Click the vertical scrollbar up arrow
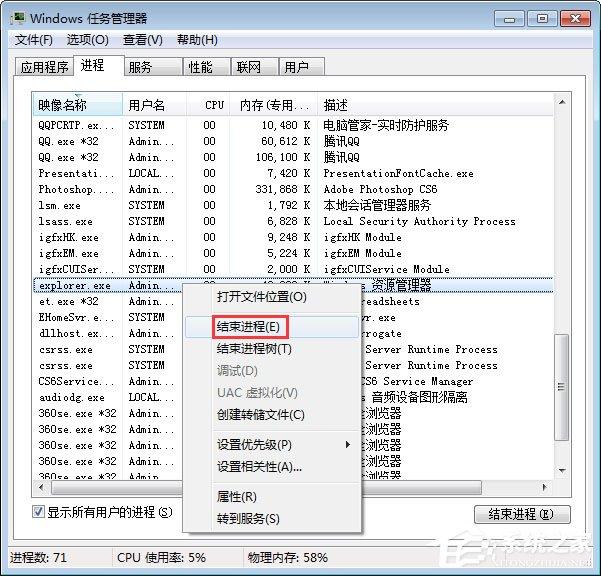Viewport: 601px width, 576px height. (562, 102)
